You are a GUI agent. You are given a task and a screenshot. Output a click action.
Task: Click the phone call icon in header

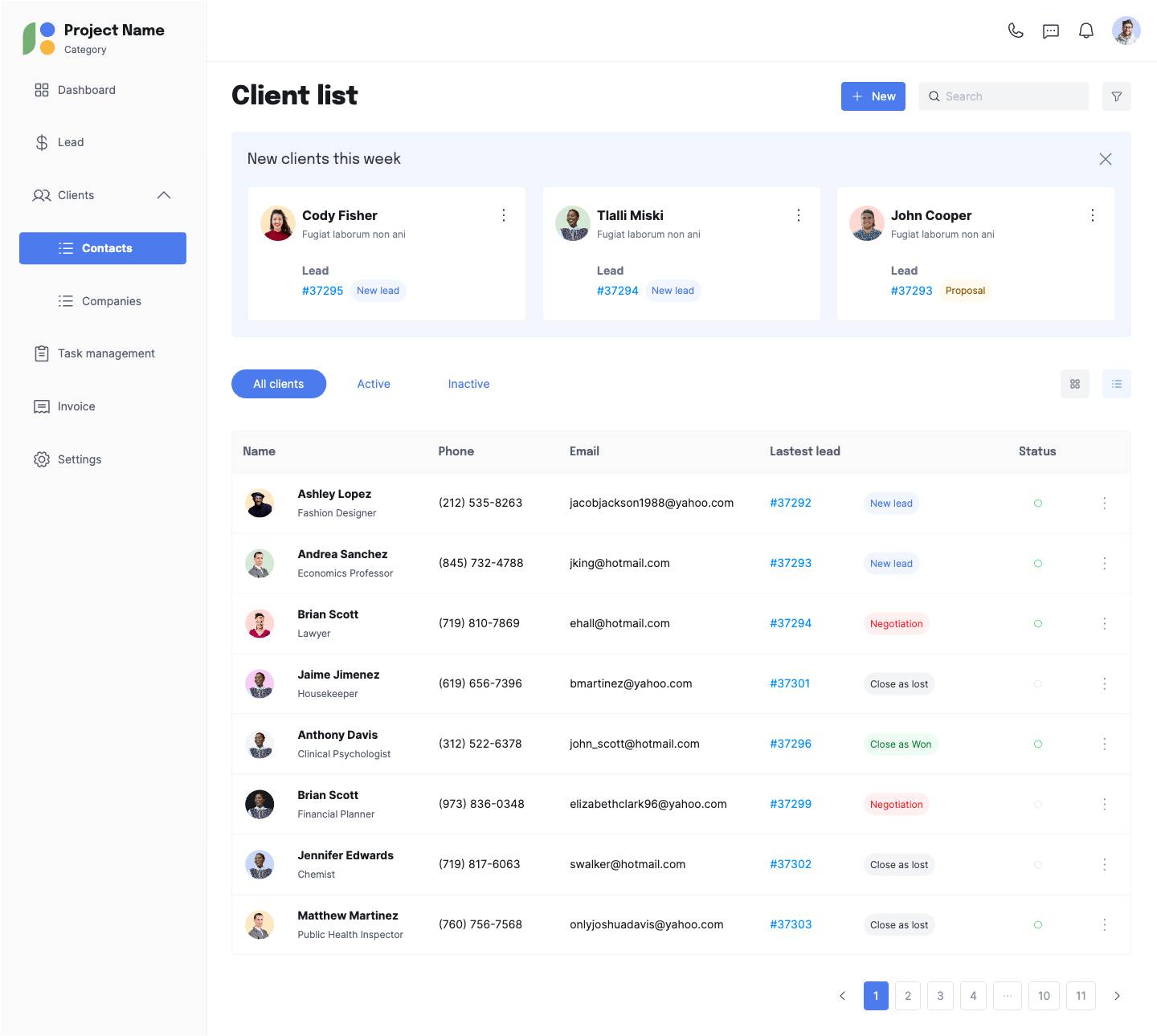(1016, 31)
